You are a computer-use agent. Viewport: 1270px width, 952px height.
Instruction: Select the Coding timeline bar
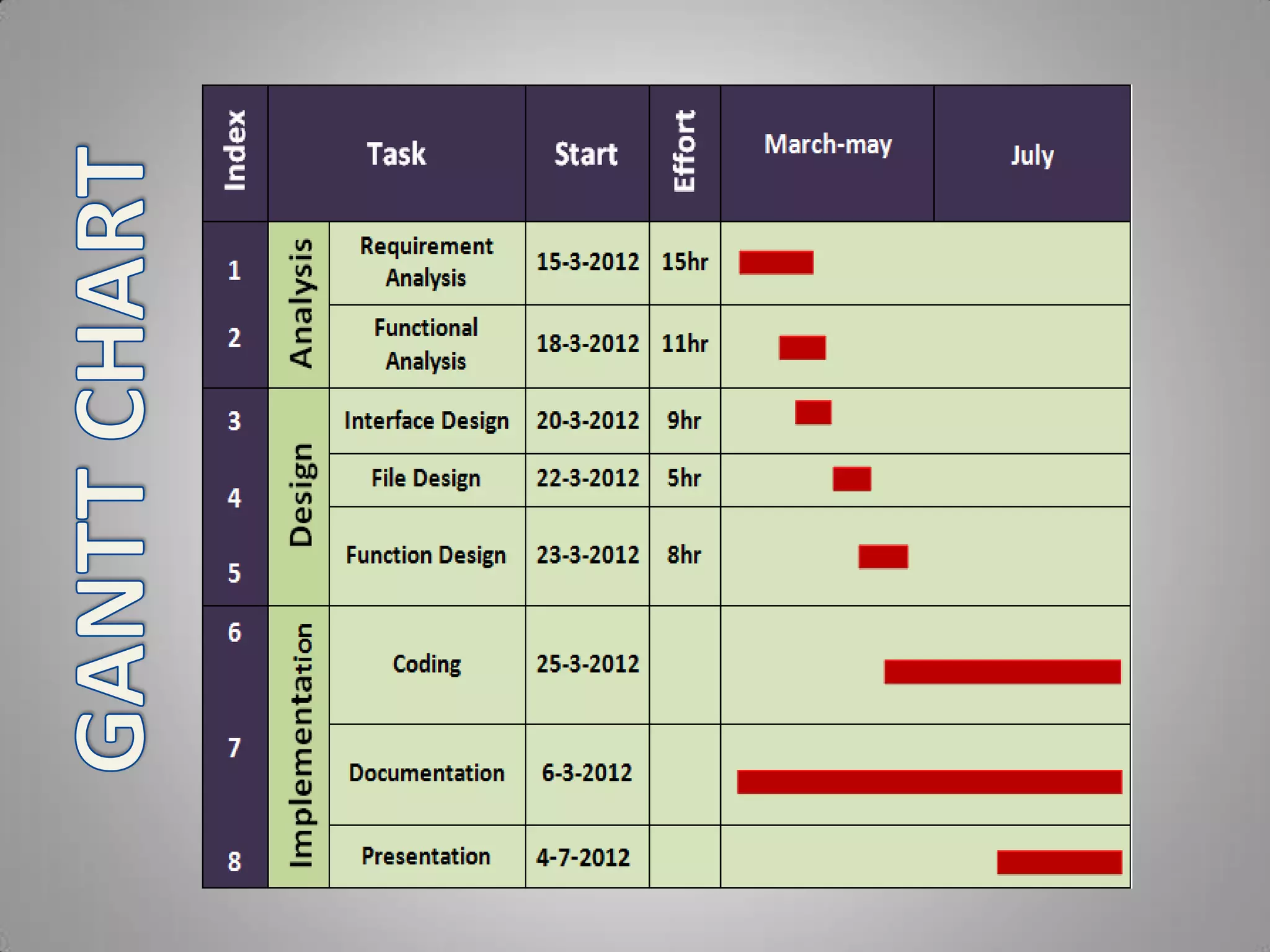[x=1002, y=672]
